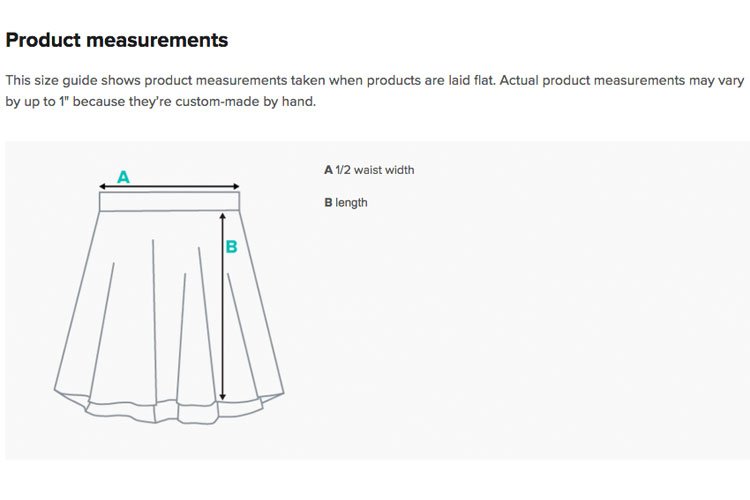This screenshot has width=750, height=500.
Task: Click the teal letter B beside the skirt
Action: click(x=232, y=247)
